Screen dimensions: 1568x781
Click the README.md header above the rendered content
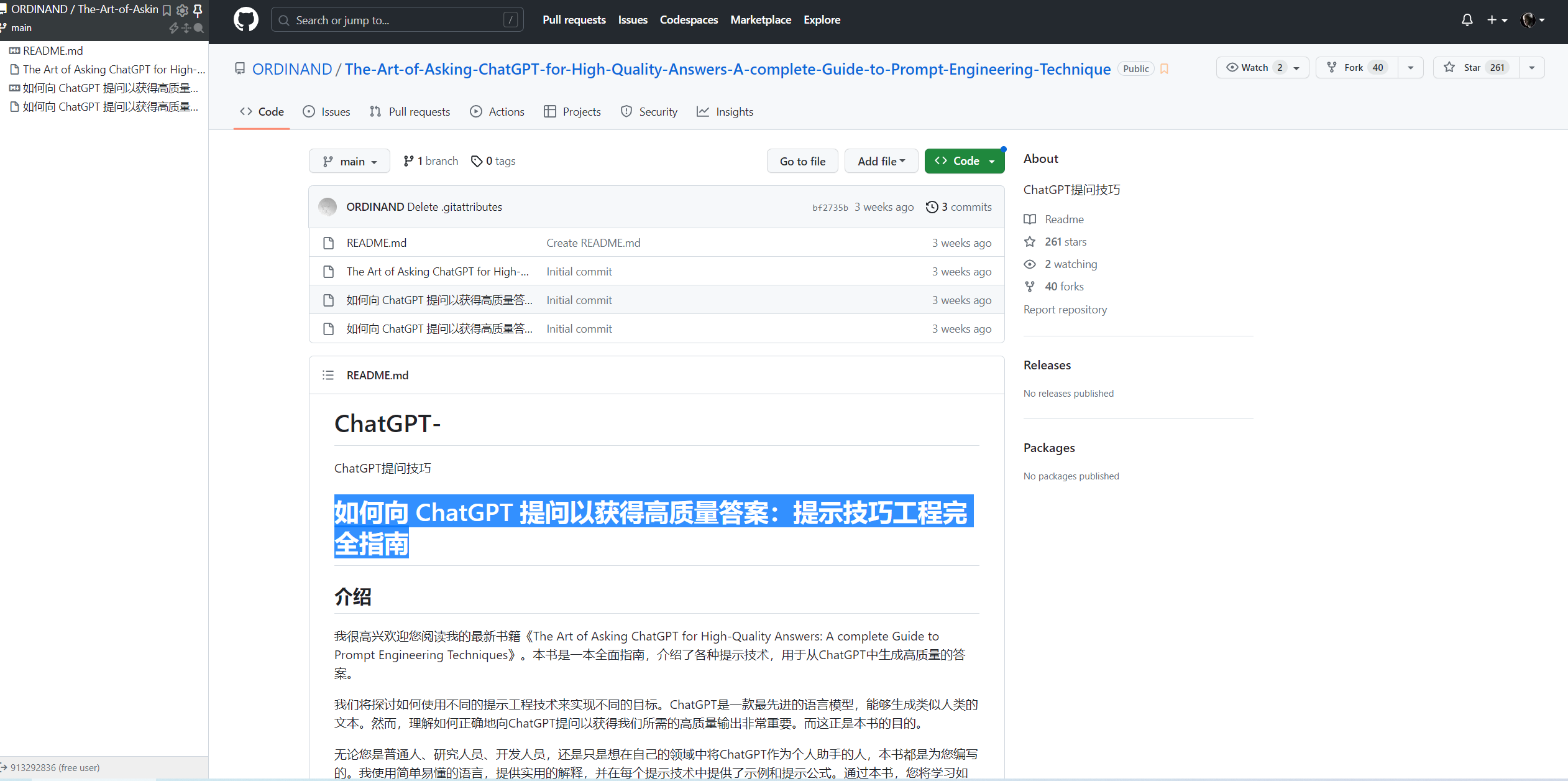coord(378,376)
